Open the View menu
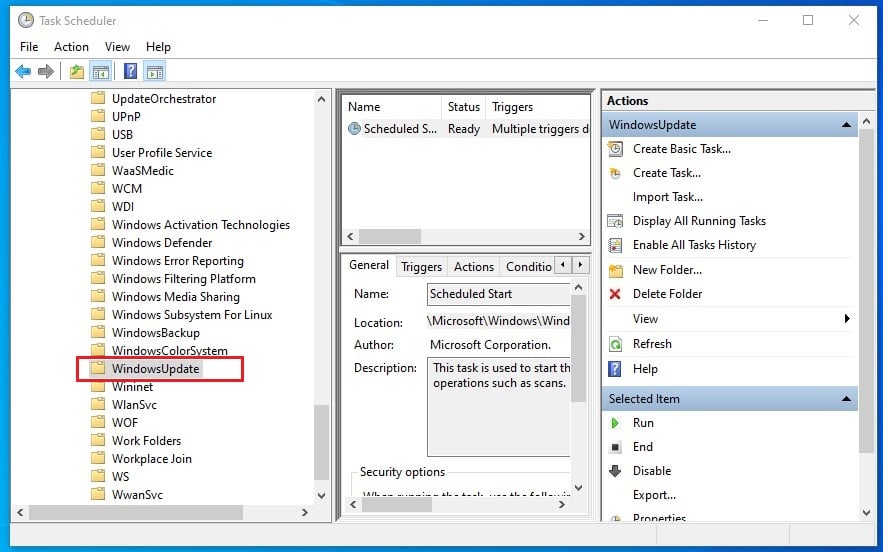883x552 pixels. (117, 47)
